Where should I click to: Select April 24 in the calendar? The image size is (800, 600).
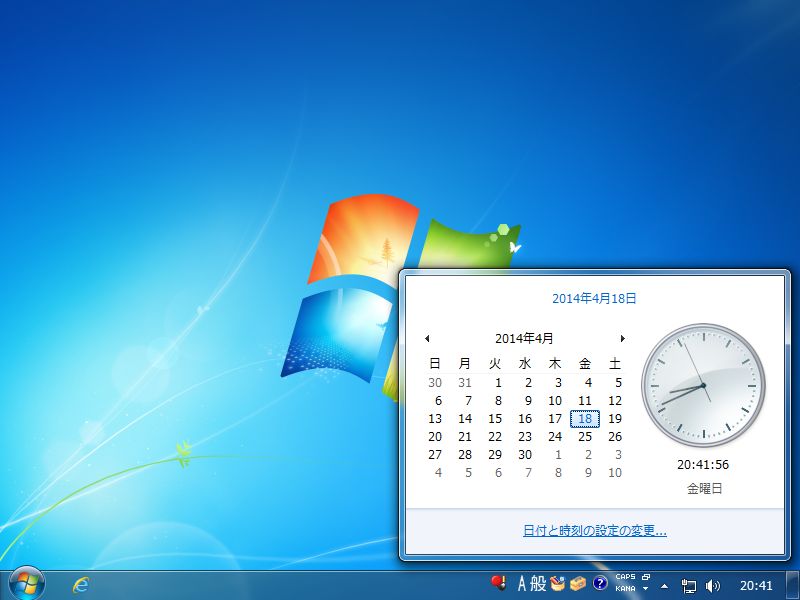555,437
